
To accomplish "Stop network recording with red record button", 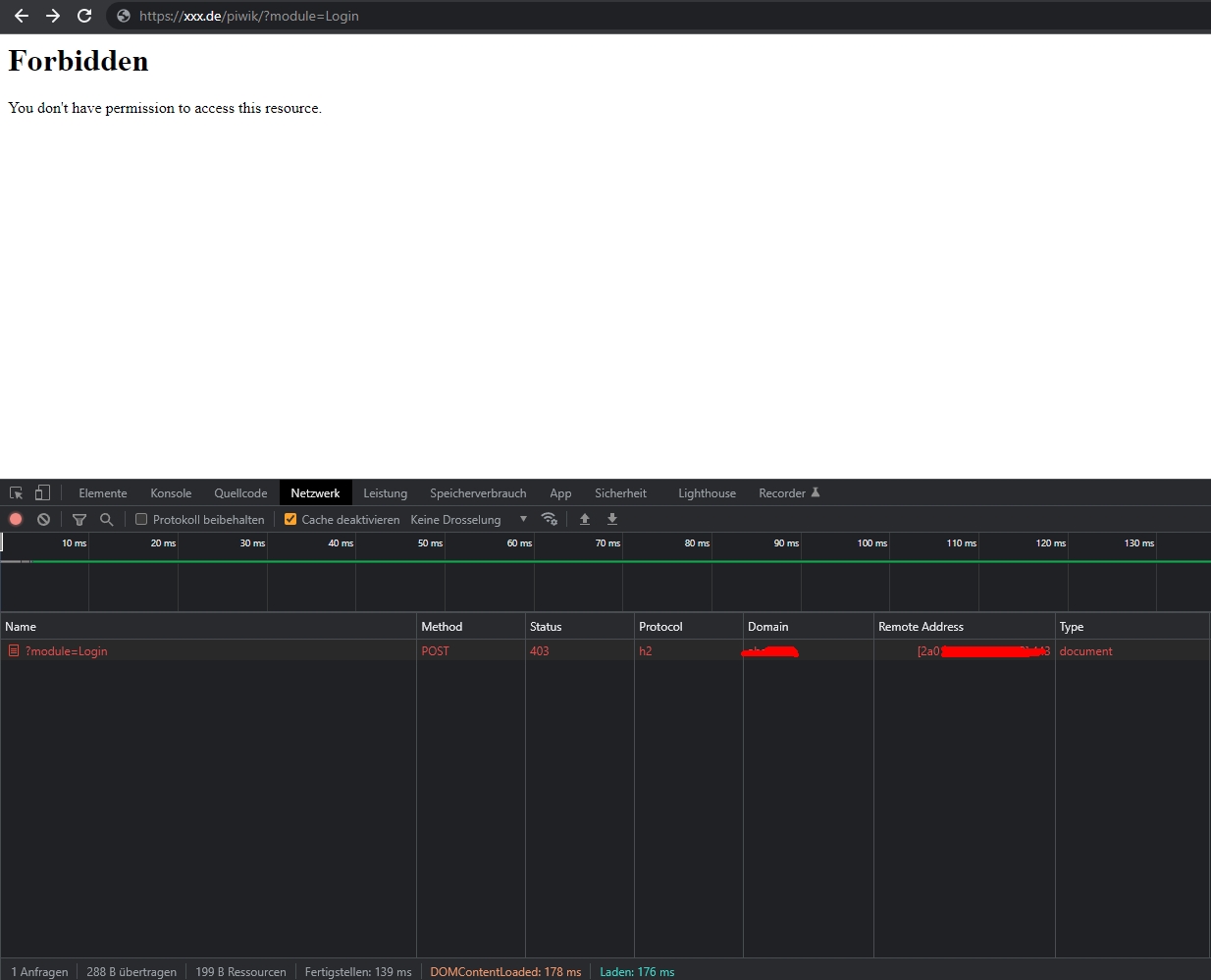I will 16,519.
